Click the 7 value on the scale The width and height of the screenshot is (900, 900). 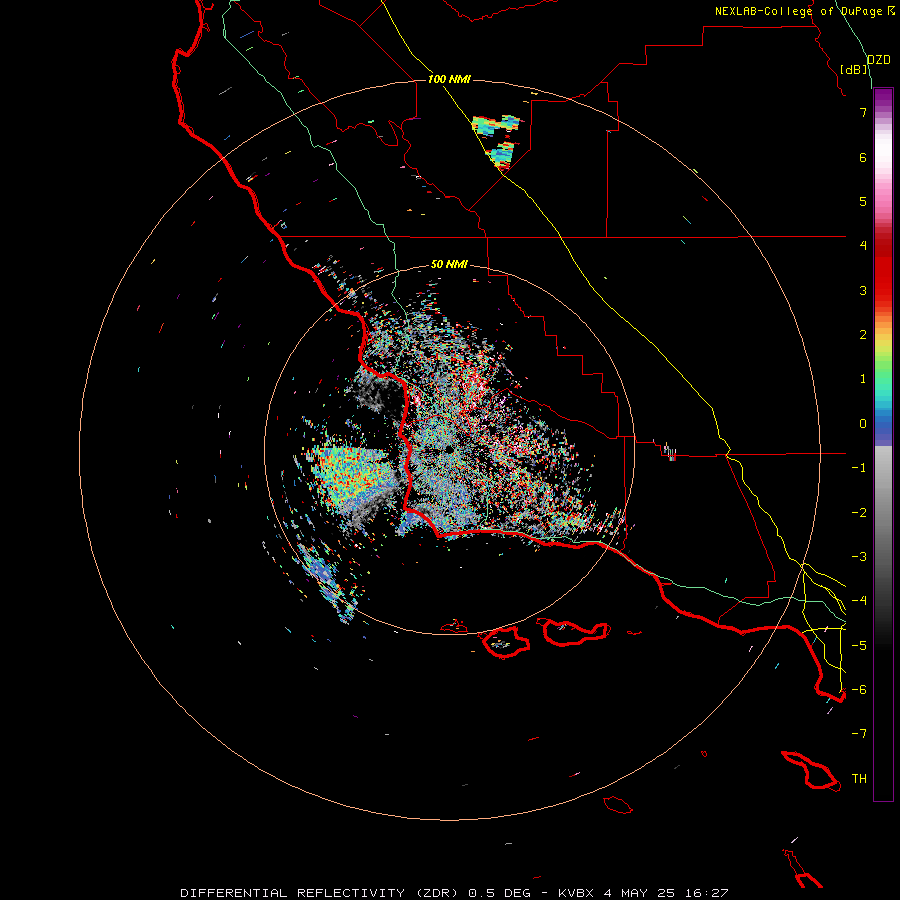(x=863, y=113)
